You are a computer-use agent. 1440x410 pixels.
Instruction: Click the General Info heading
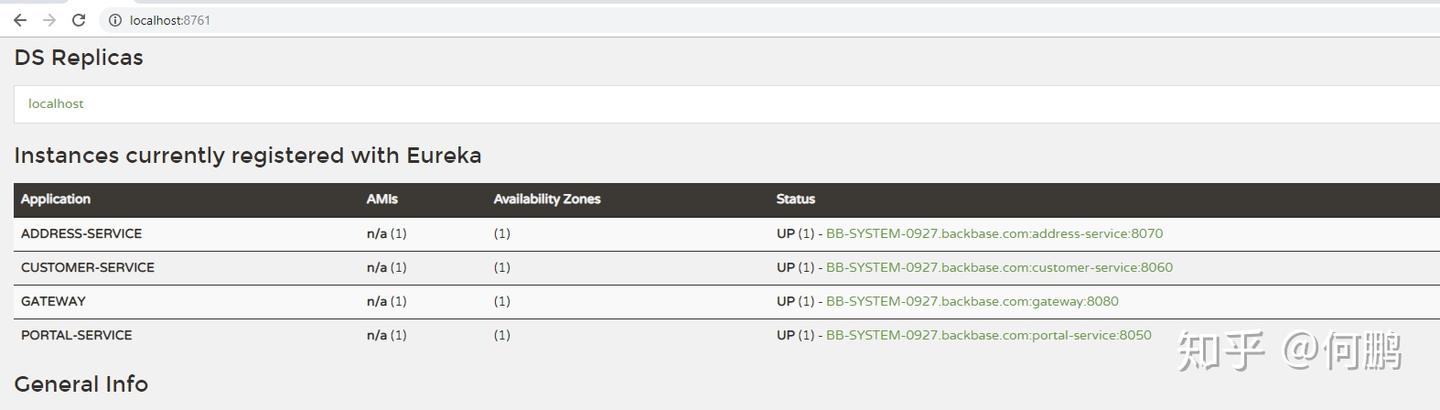coord(81,384)
